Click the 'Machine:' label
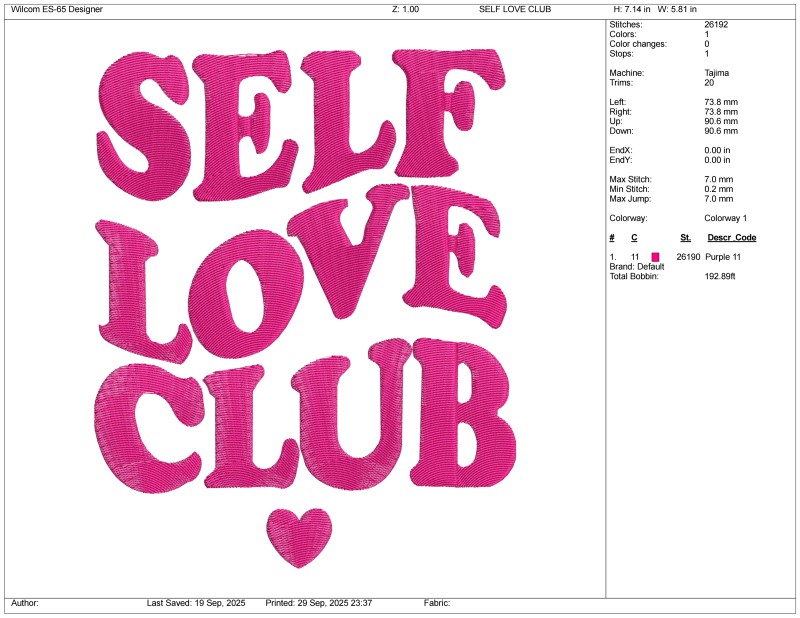800x618 pixels. pos(627,73)
